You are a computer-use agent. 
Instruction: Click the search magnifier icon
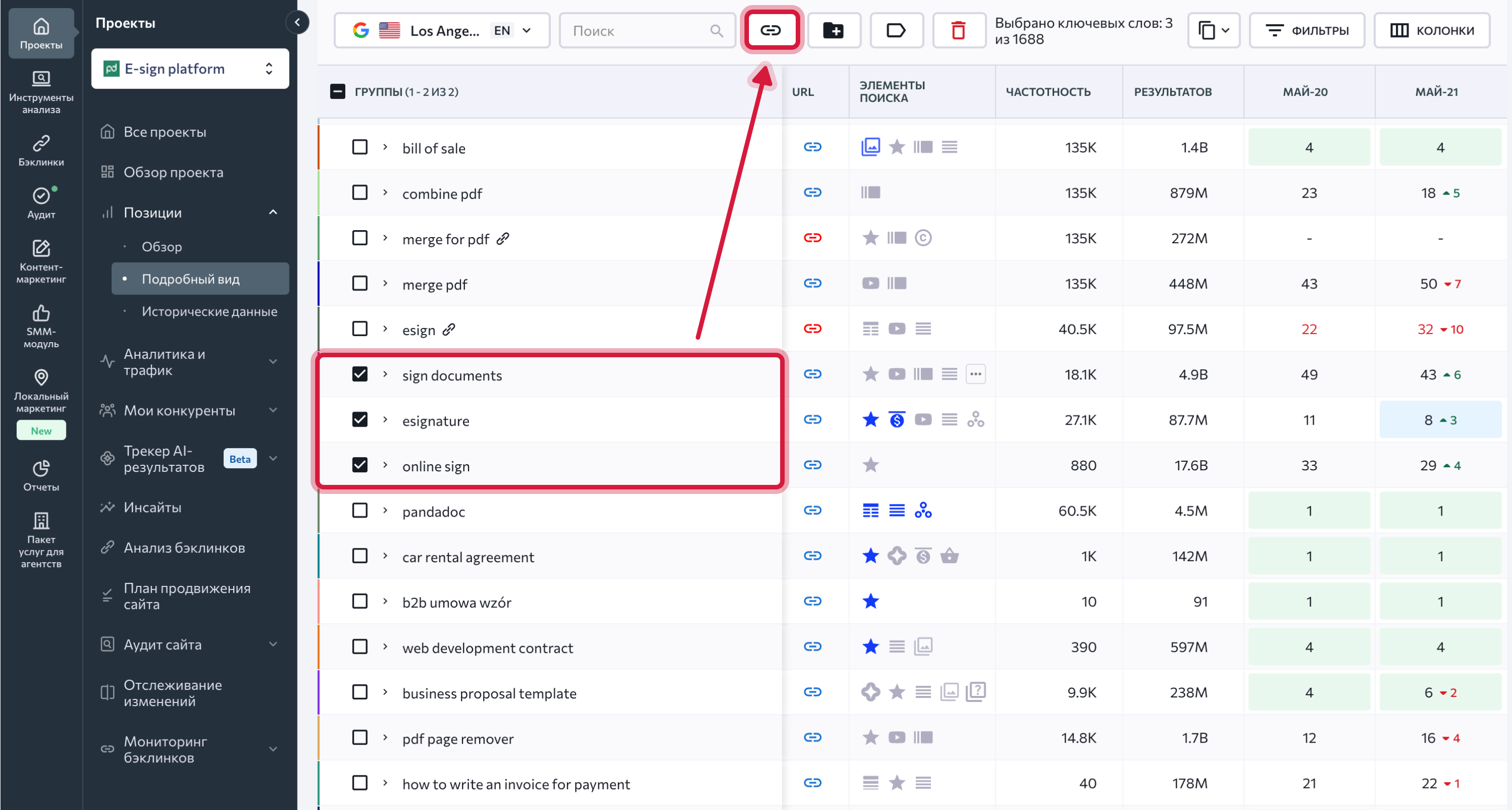pyautogui.click(x=716, y=31)
